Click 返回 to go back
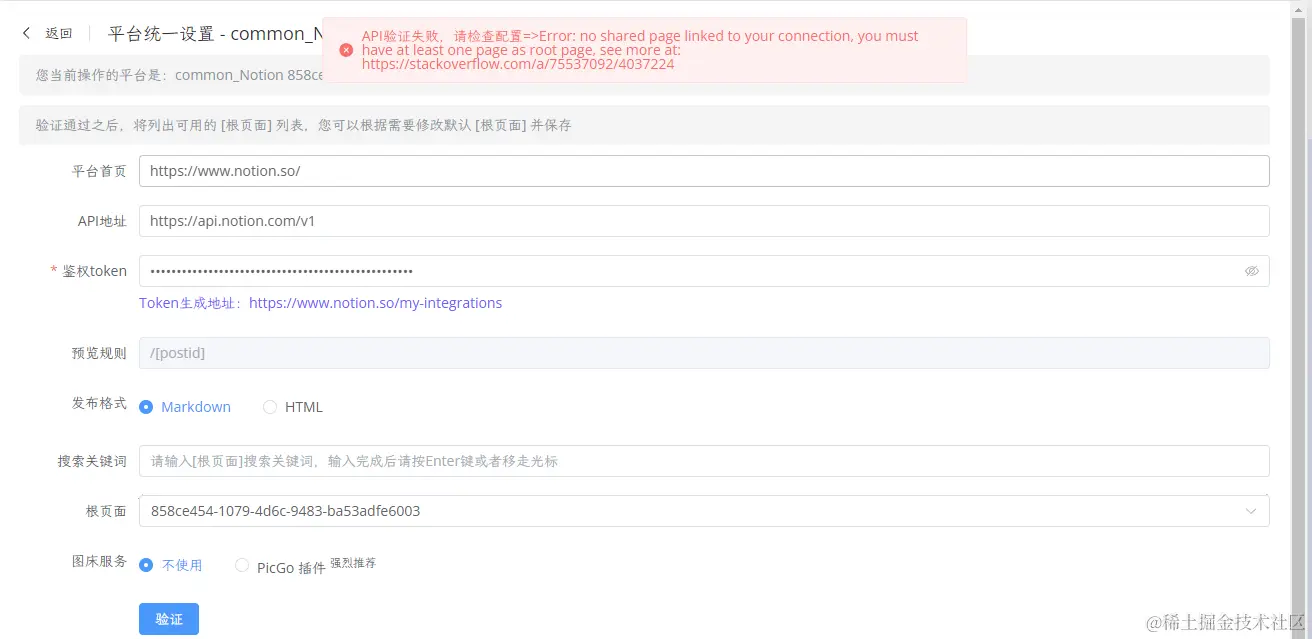The width and height of the screenshot is (1312, 639). 57,32
